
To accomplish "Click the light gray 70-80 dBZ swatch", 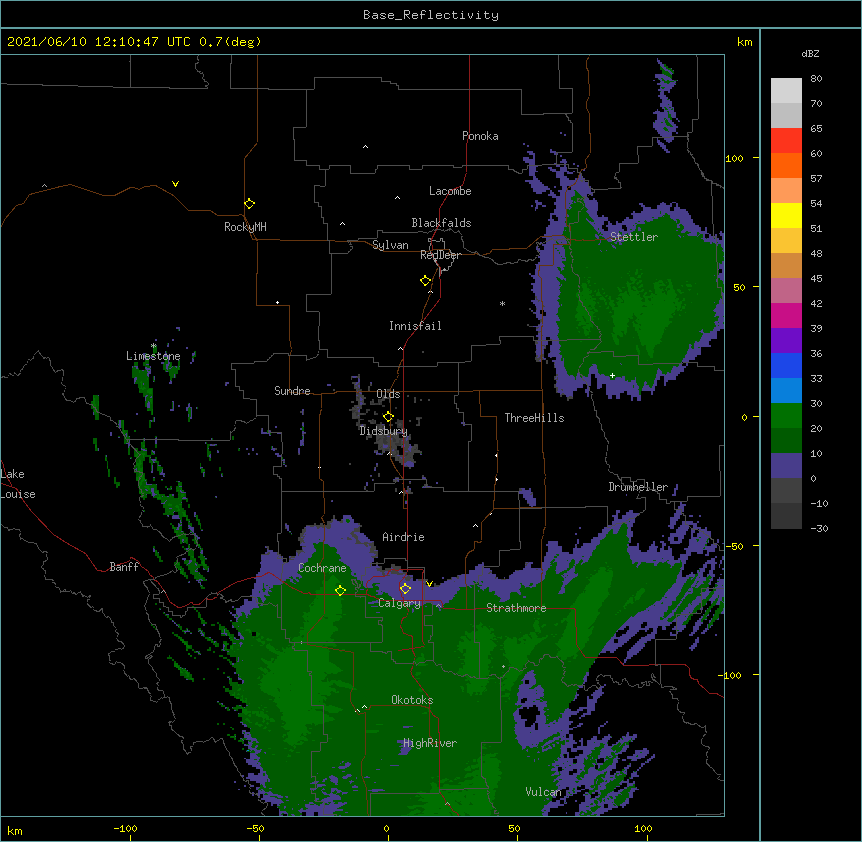I will pyautogui.click(x=786, y=91).
